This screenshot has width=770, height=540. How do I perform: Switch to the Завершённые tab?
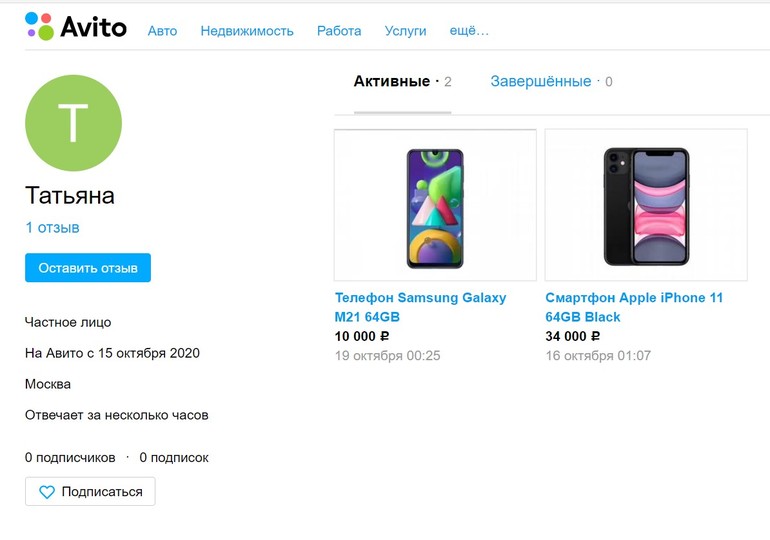(x=541, y=81)
